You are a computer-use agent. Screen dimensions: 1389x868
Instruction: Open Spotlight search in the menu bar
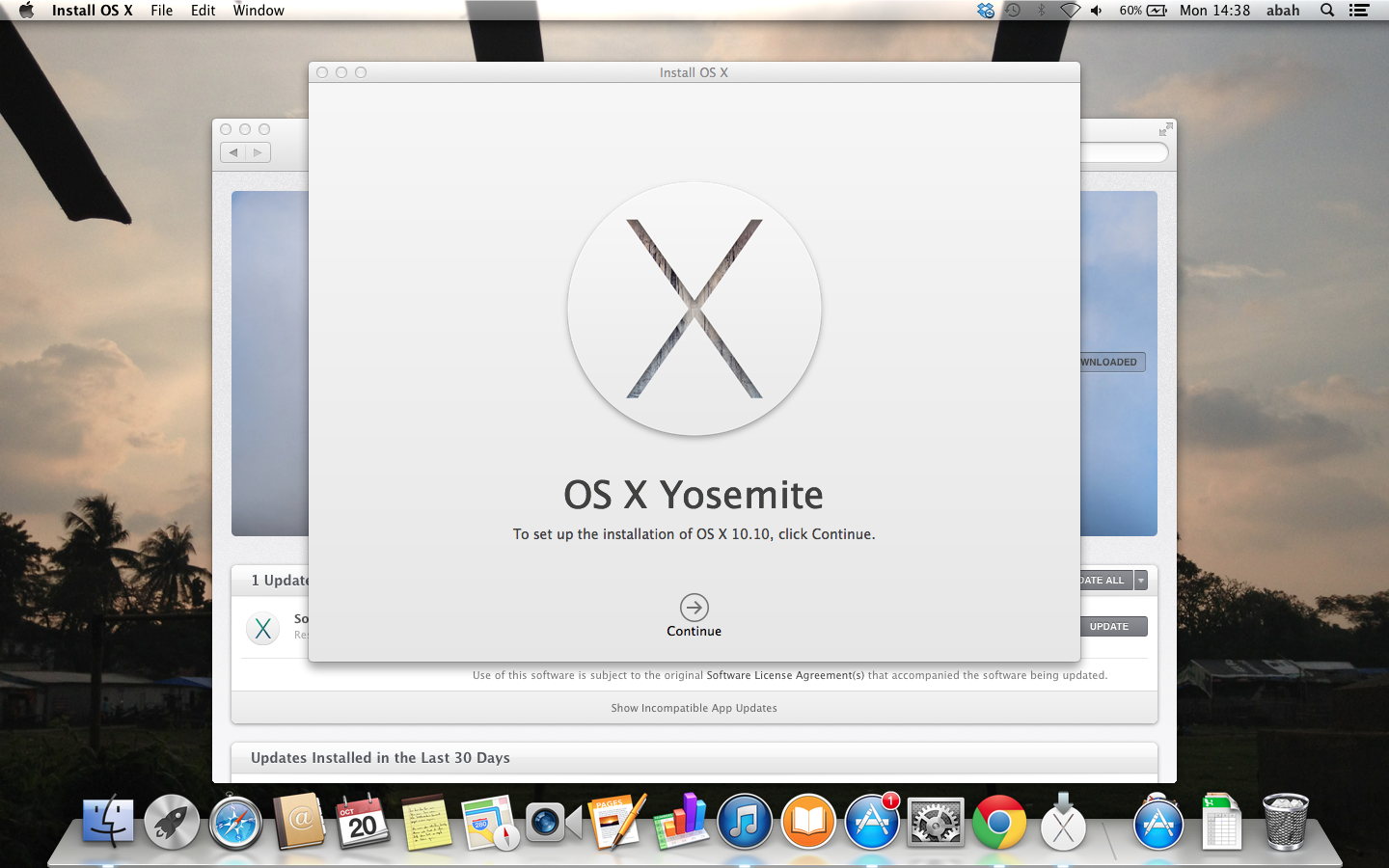[x=1327, y=11]
